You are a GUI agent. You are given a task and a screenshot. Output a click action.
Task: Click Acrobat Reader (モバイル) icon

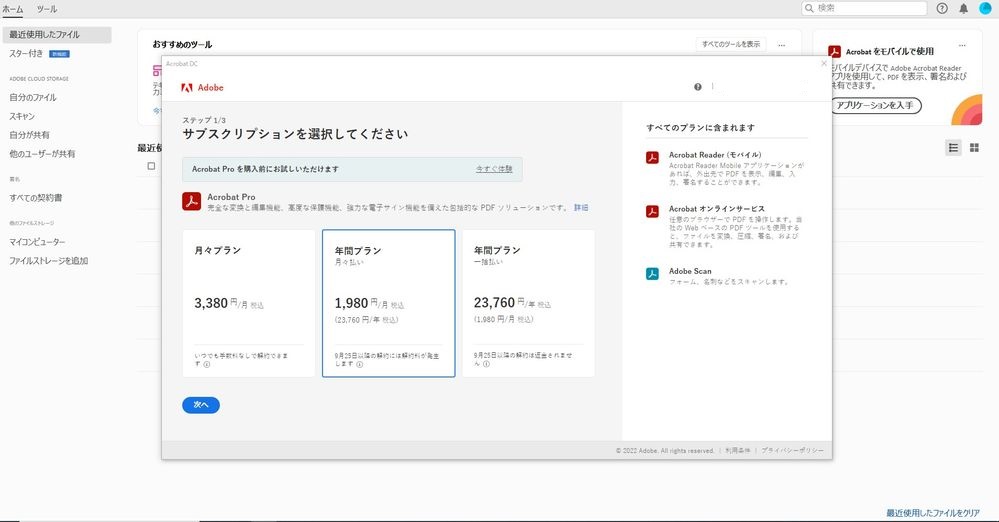(652, 157)
